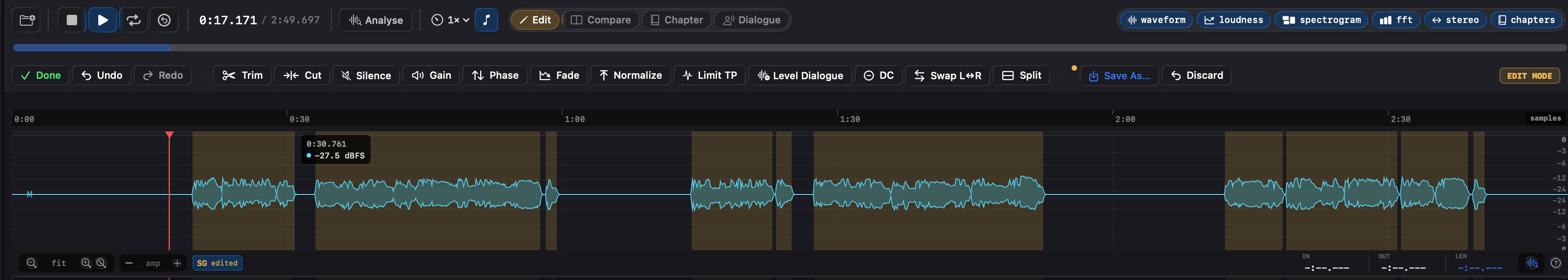Undo the last edit
This screenshot has height=280, width=1568.
(x=101, y=75)
